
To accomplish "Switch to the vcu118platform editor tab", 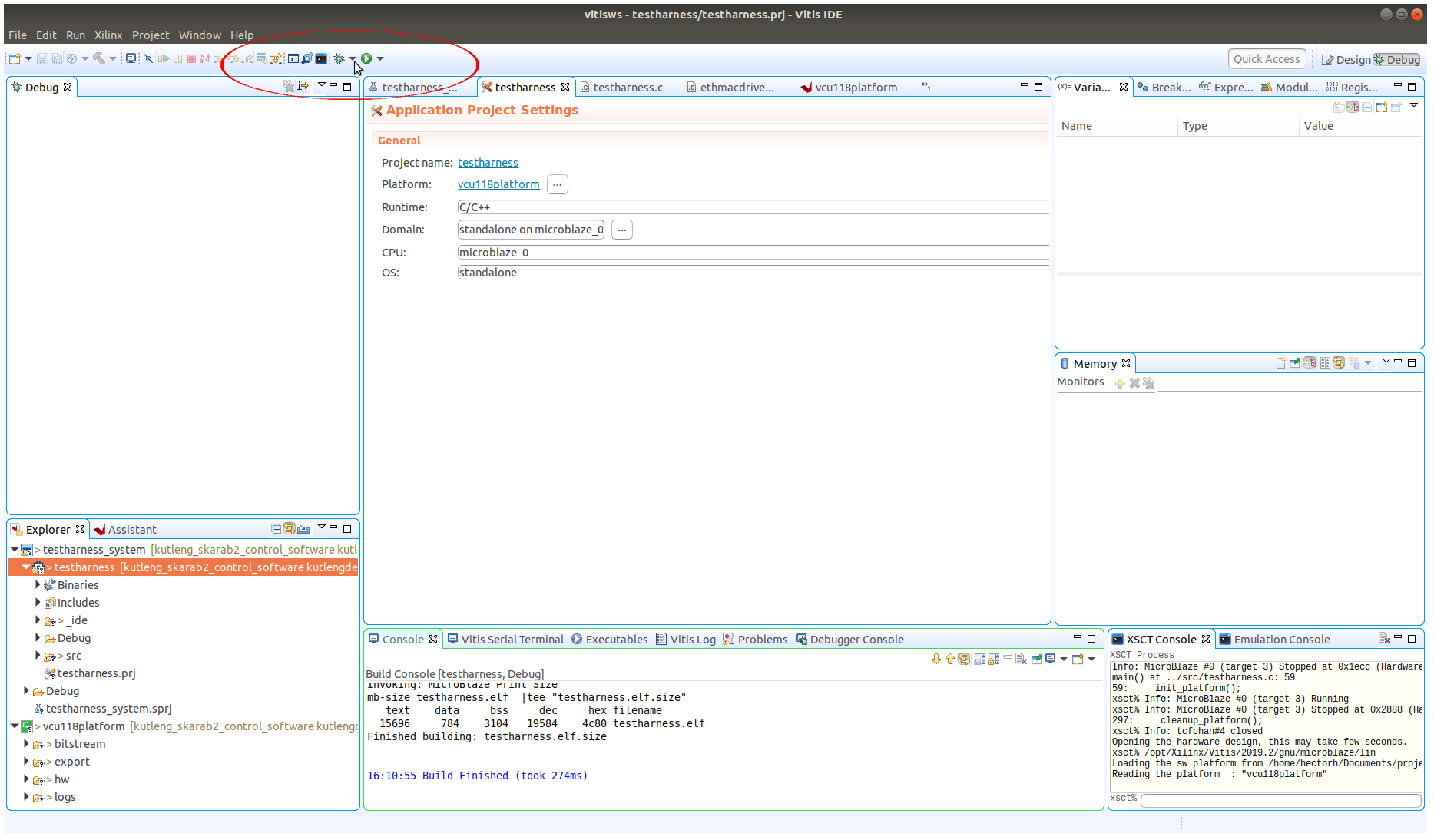I will pos(849,87).
